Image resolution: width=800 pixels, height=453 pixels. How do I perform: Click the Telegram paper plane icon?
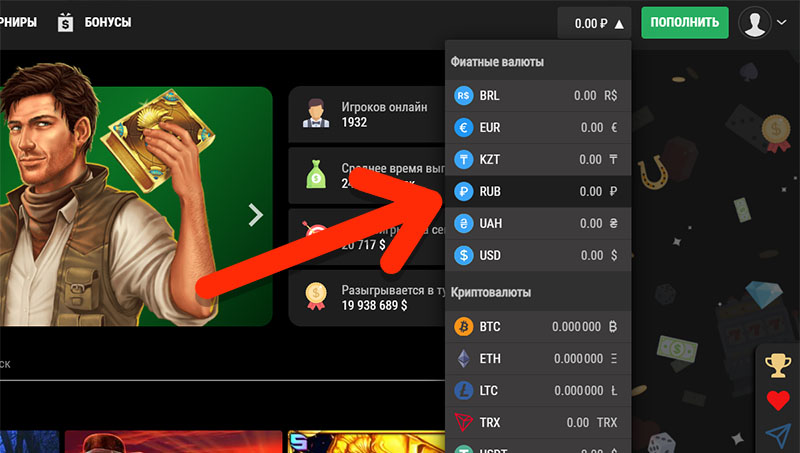(x=777, y=434)
